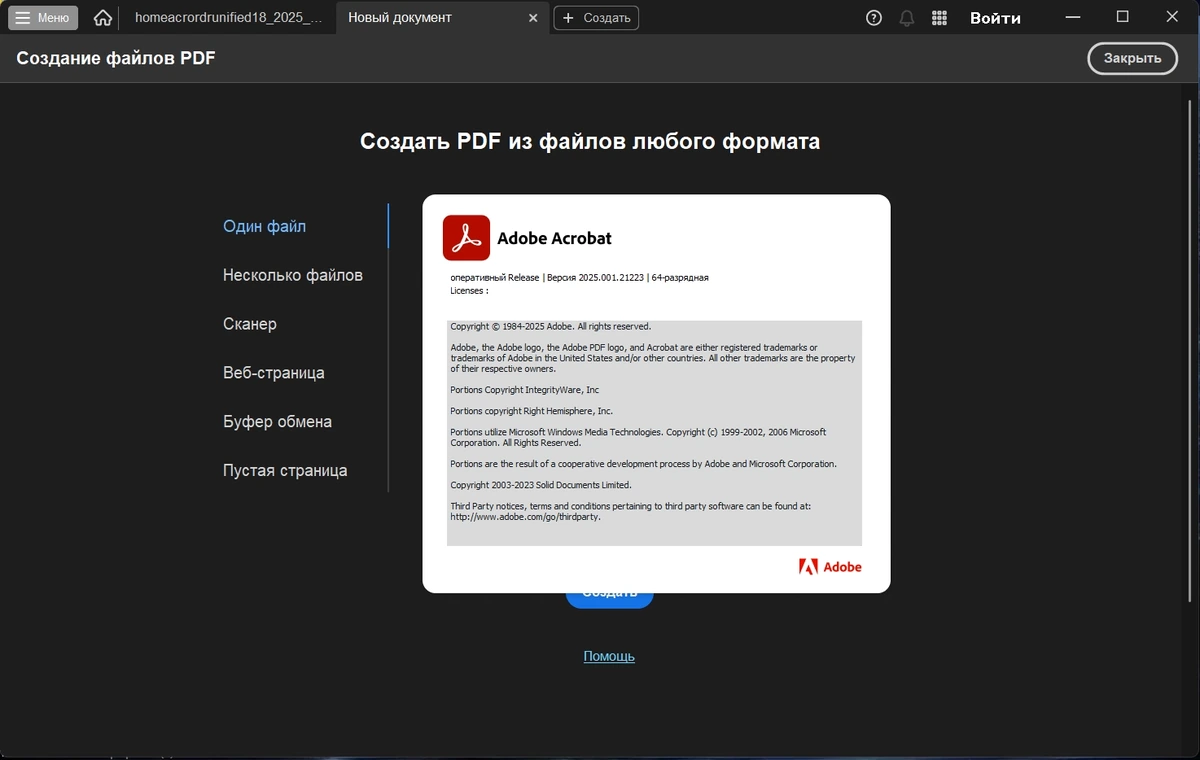Open the notifications bell icon
The height and width of the screenshot is (760, 1200).
[x=907, y=18]
